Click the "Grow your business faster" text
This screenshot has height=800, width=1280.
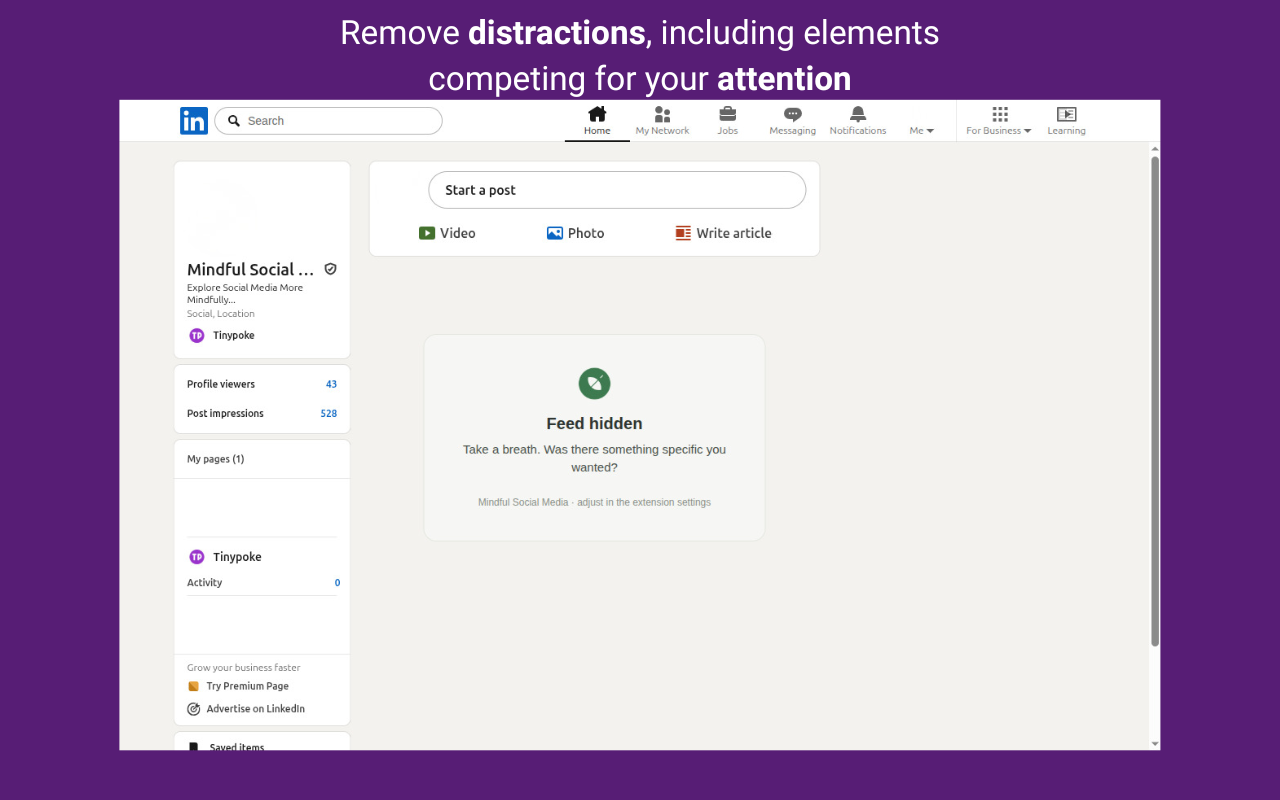[244, 668]
